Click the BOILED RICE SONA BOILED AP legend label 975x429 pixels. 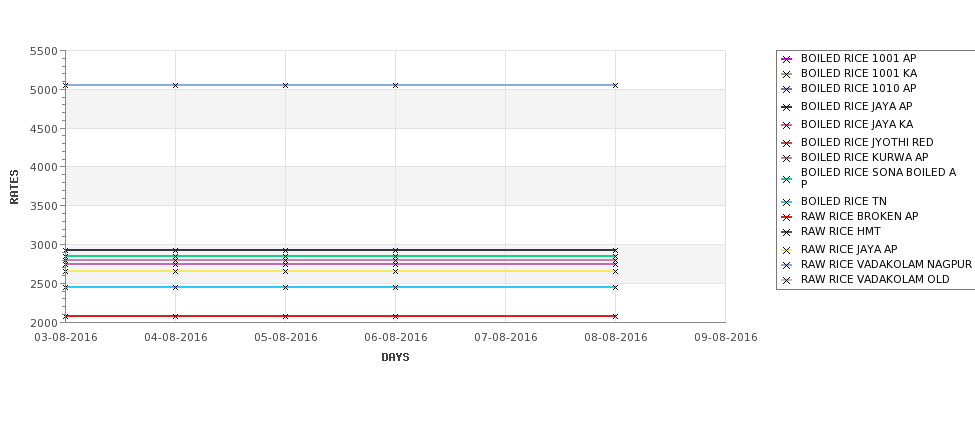878,178
